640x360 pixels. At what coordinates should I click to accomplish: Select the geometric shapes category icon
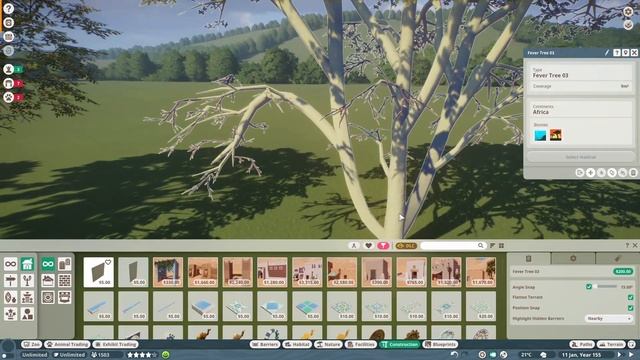click(27, 314)
